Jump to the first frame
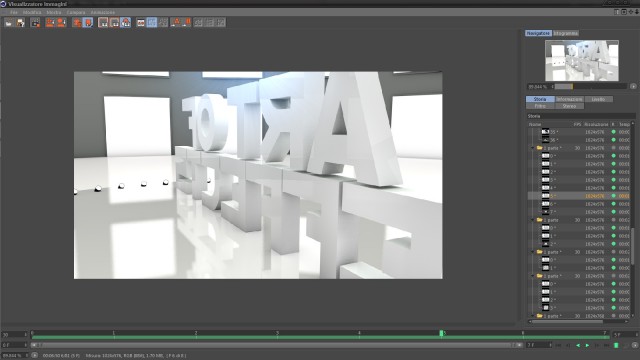Image resolution: width=640 pixels, height=360 pixels. pyautogui.click(x=559, y=346)
